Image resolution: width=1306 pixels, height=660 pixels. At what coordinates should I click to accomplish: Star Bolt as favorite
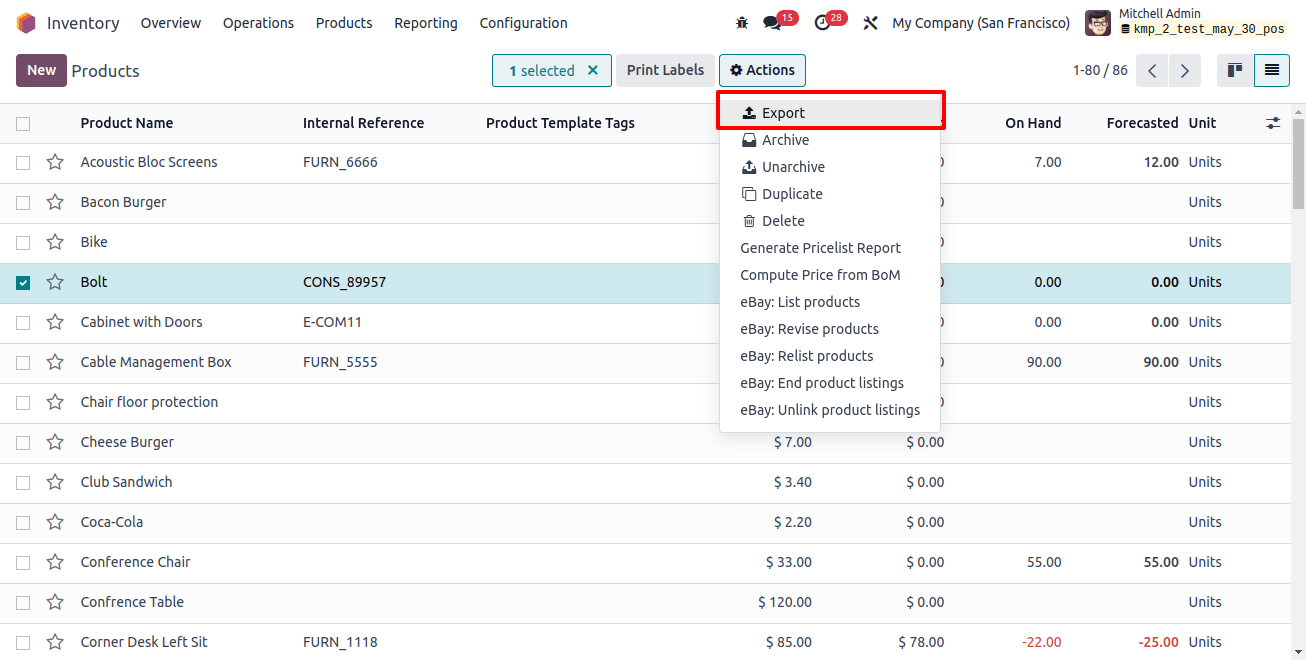point(55,282)
